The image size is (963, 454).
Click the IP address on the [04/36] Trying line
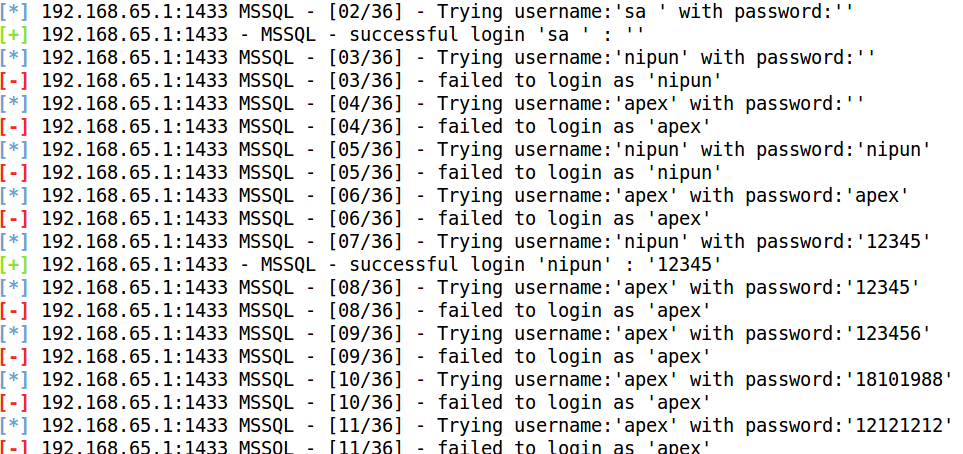(x=136, y=103)
